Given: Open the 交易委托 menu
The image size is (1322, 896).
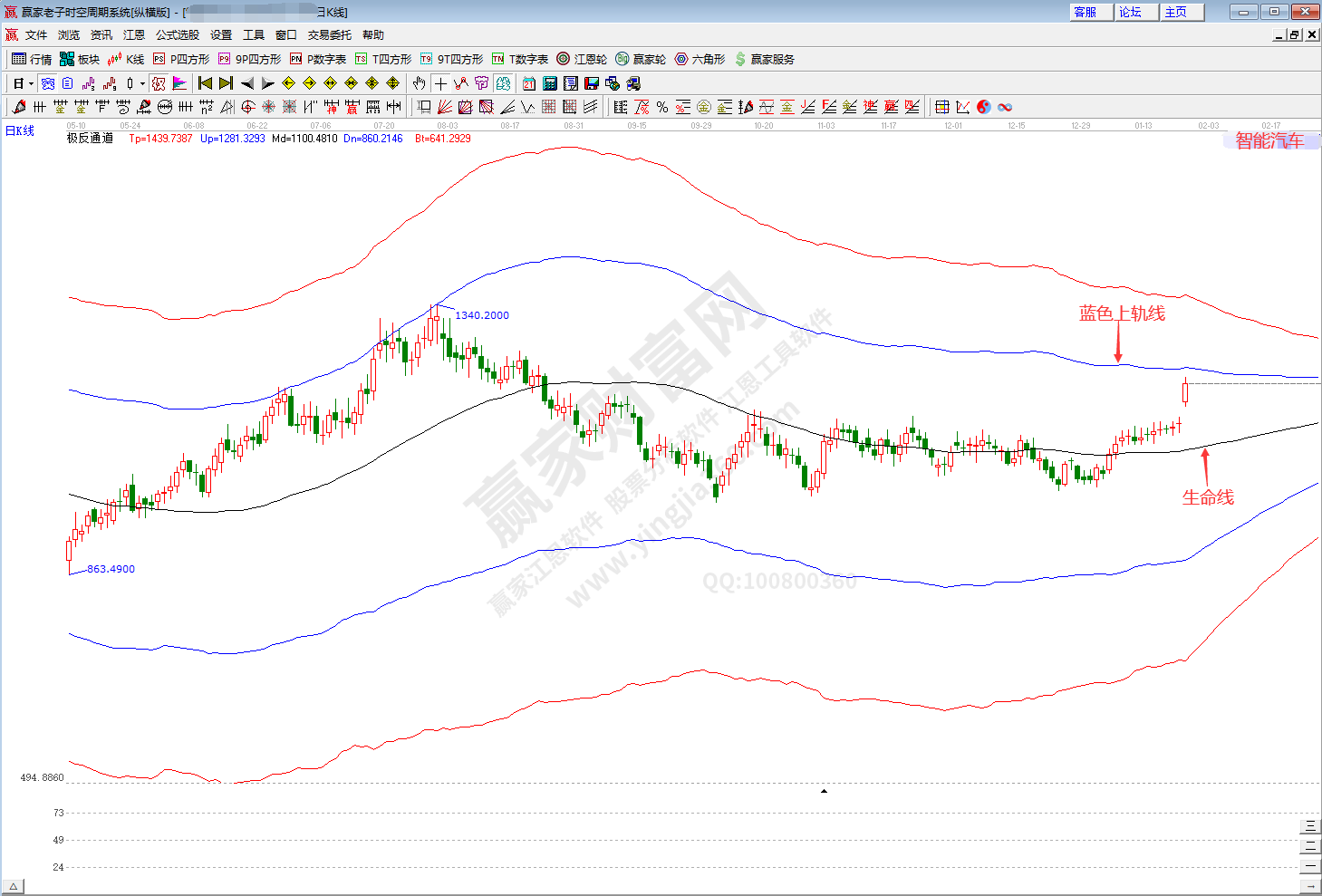Looking at the screenshot, I should [329, 34].
